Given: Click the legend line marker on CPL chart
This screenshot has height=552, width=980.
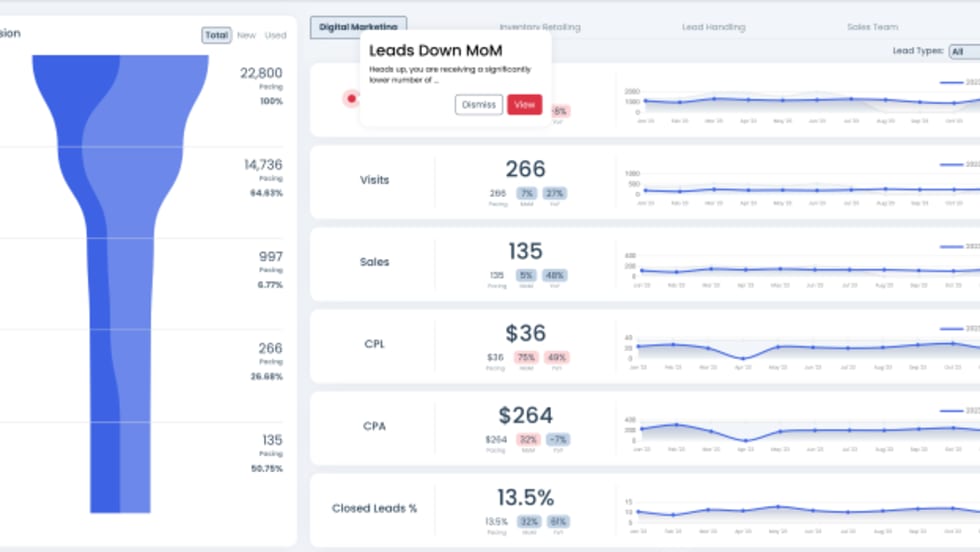Looking at the screenshot, I should pyautogui.click(x=950, y=328).
